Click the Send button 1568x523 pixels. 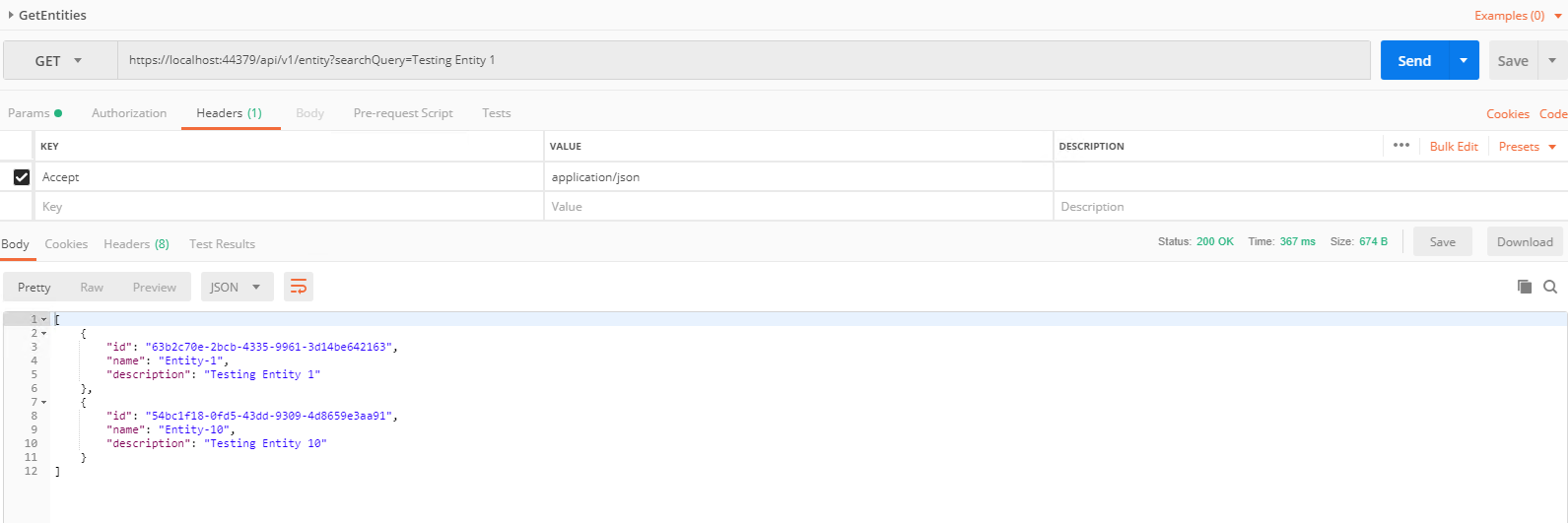click(x=1413, y=61)
